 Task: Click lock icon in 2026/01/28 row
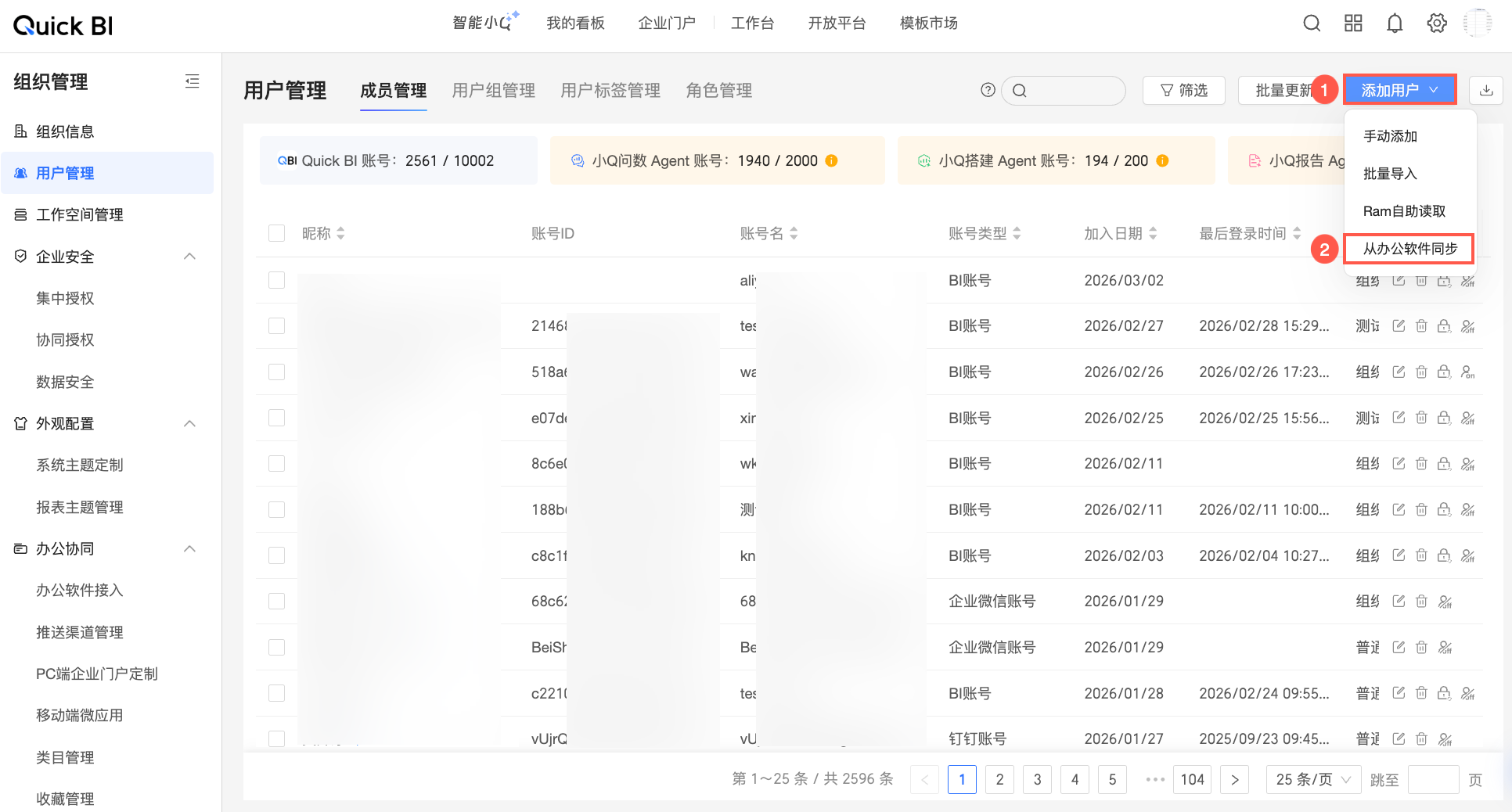pos(1444,693)
